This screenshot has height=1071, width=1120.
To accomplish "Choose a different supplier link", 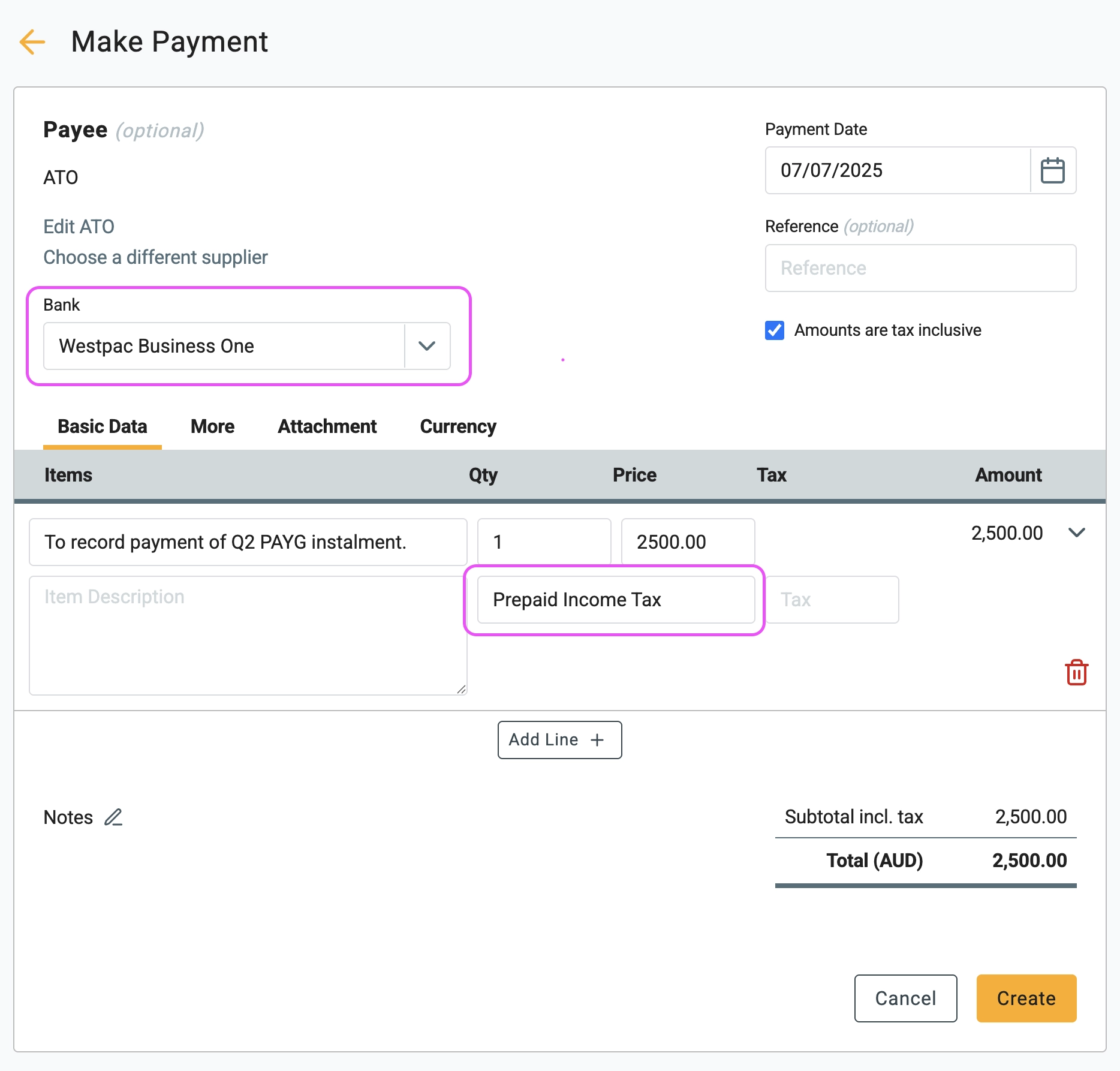I will [155, 257].
